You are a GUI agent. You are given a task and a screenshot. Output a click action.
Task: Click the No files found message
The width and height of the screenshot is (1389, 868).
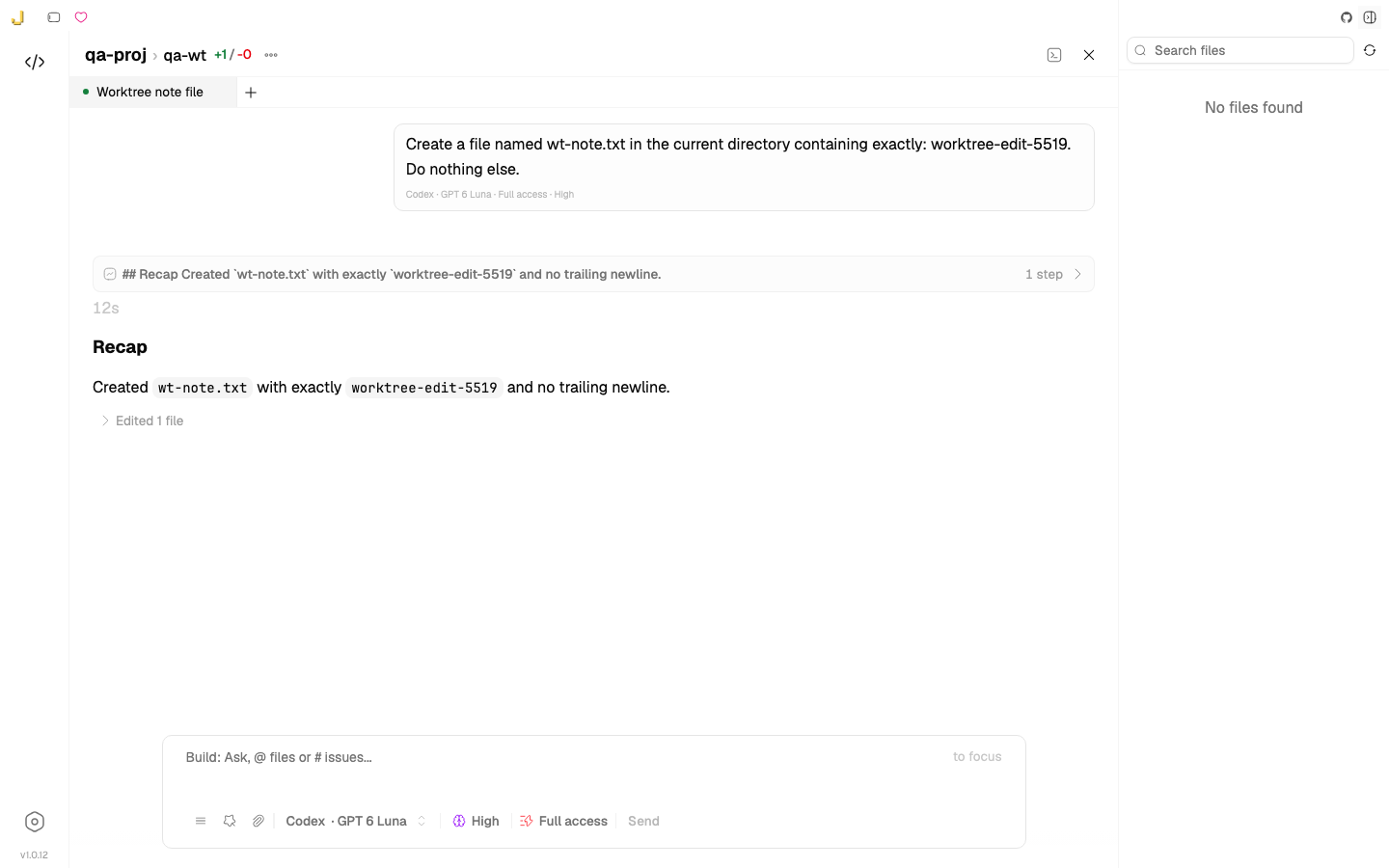click(x=1253, y=108)
